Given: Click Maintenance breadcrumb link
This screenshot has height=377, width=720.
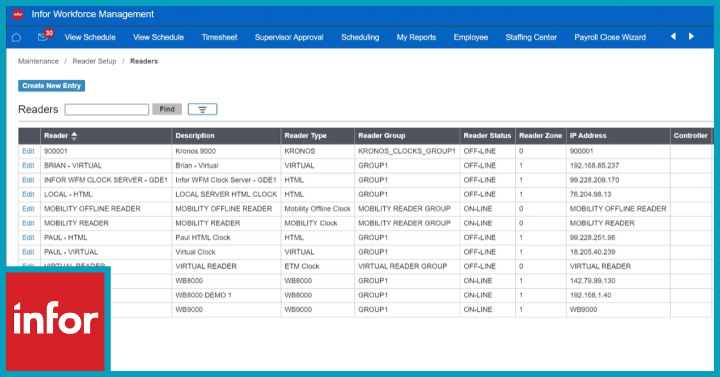Looking at the screenshot, I should click(x=38, y=61).
